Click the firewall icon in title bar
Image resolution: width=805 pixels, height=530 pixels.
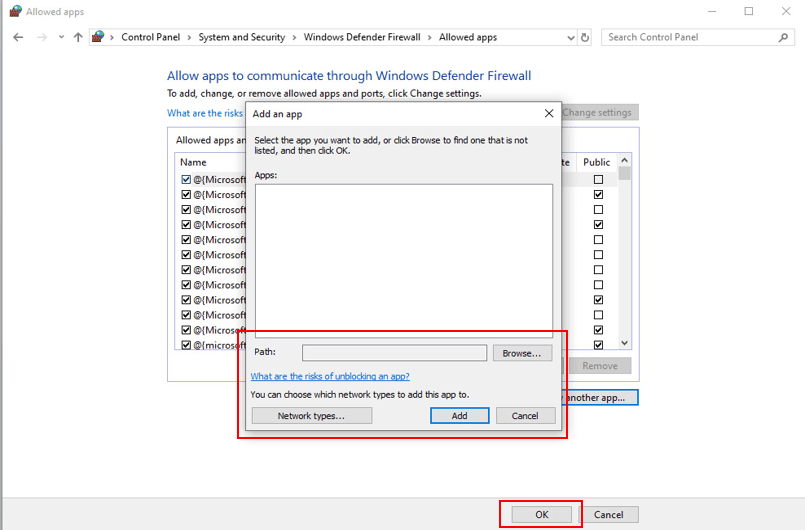(15, 11)
